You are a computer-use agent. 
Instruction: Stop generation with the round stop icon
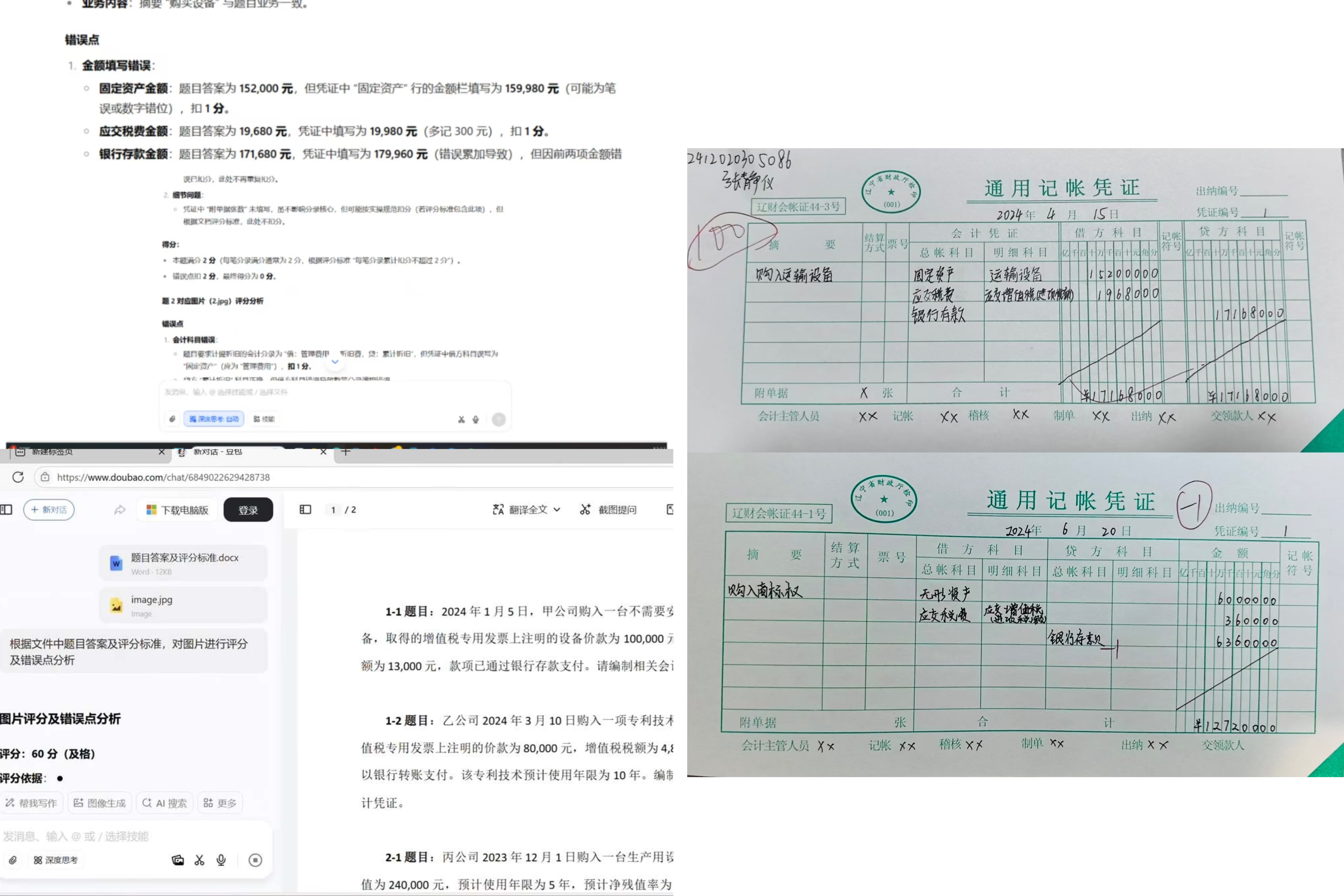255,860
